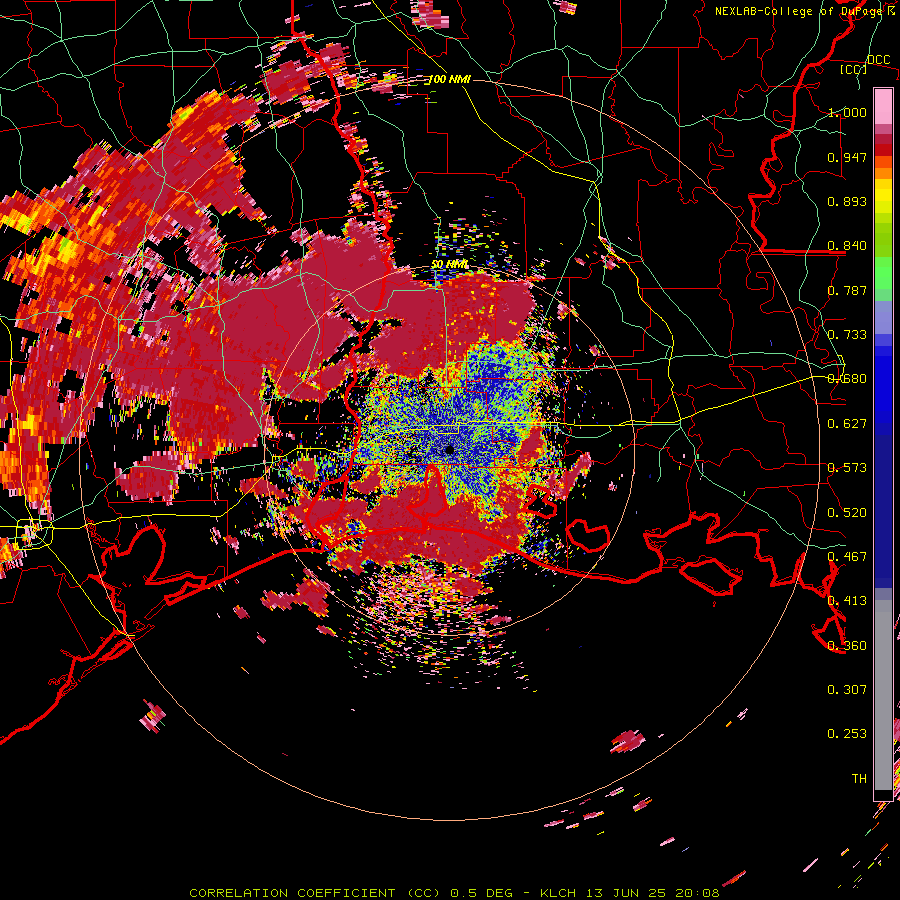Click the 0.467 legend value
Image resolution: width=900 pixels, height=900 pixels.
[847, 557]
